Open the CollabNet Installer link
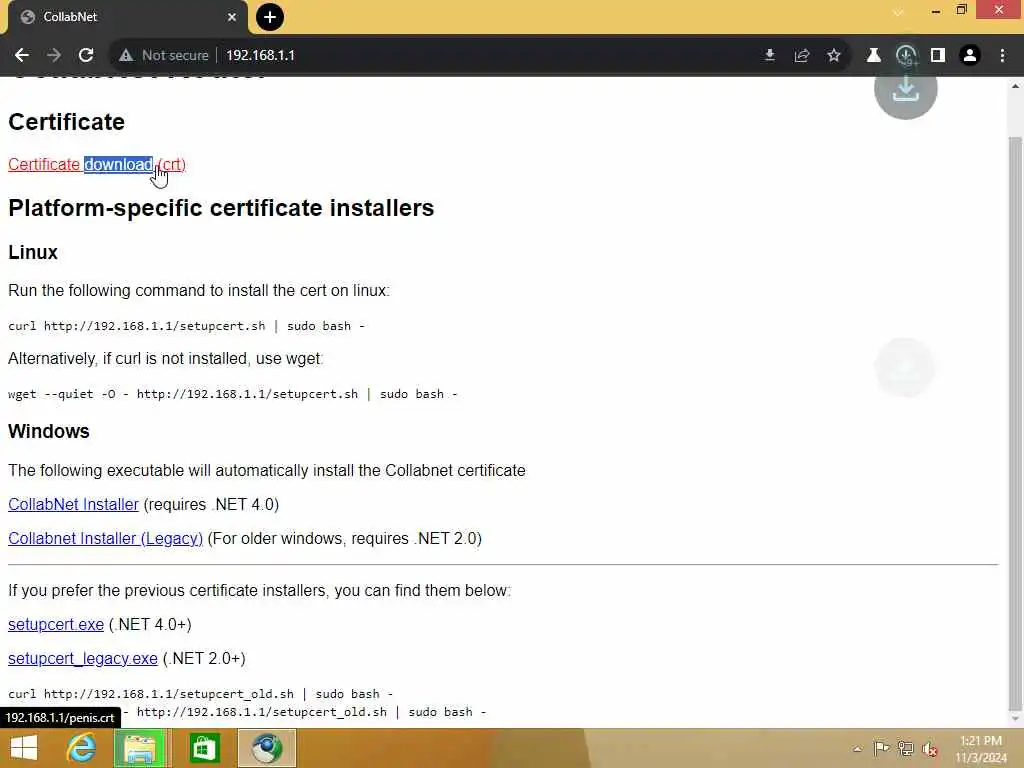 click(73, 504)
